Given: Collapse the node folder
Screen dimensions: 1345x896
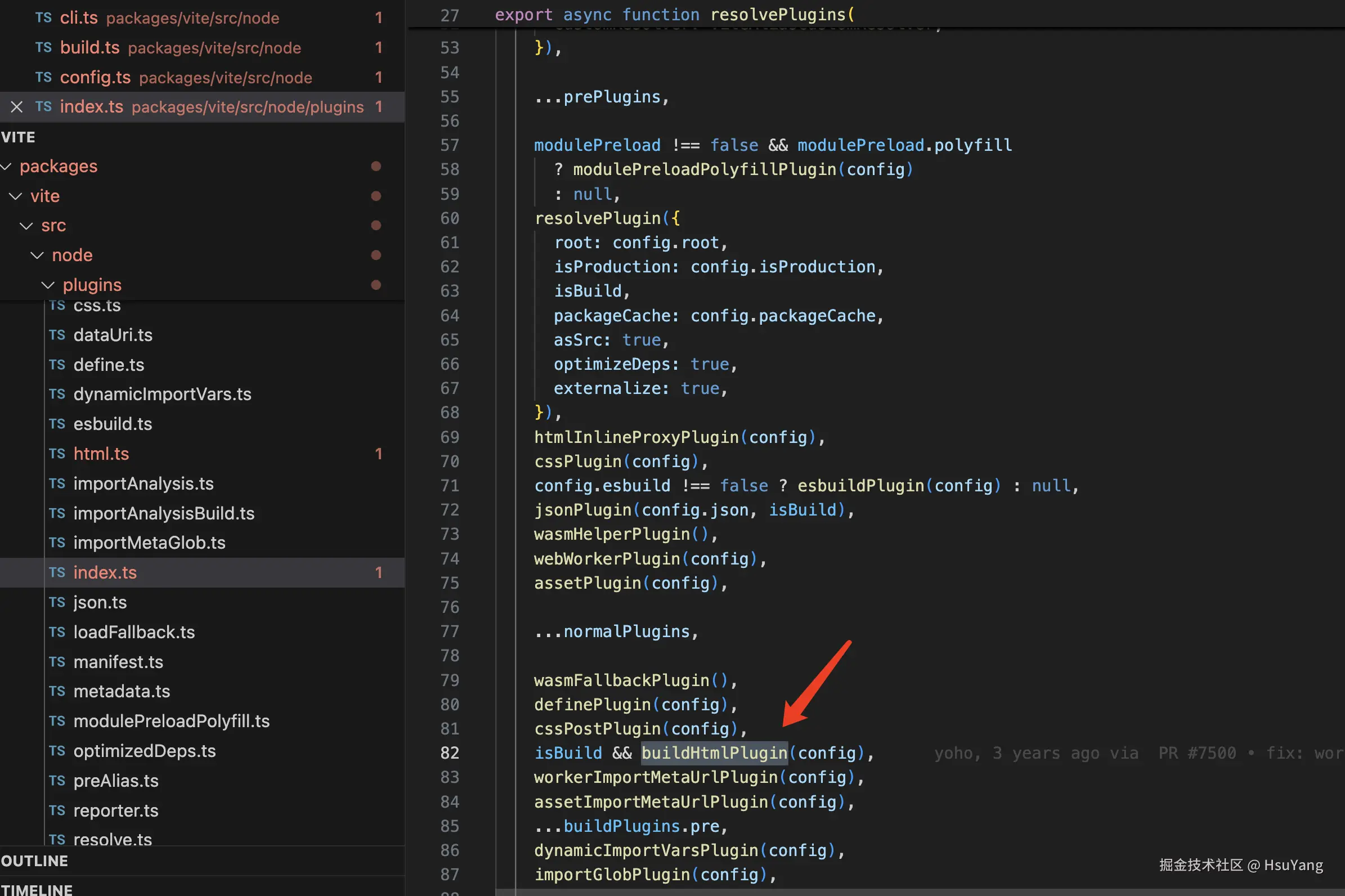Looking at the screenshot, I should coord(37,255).
